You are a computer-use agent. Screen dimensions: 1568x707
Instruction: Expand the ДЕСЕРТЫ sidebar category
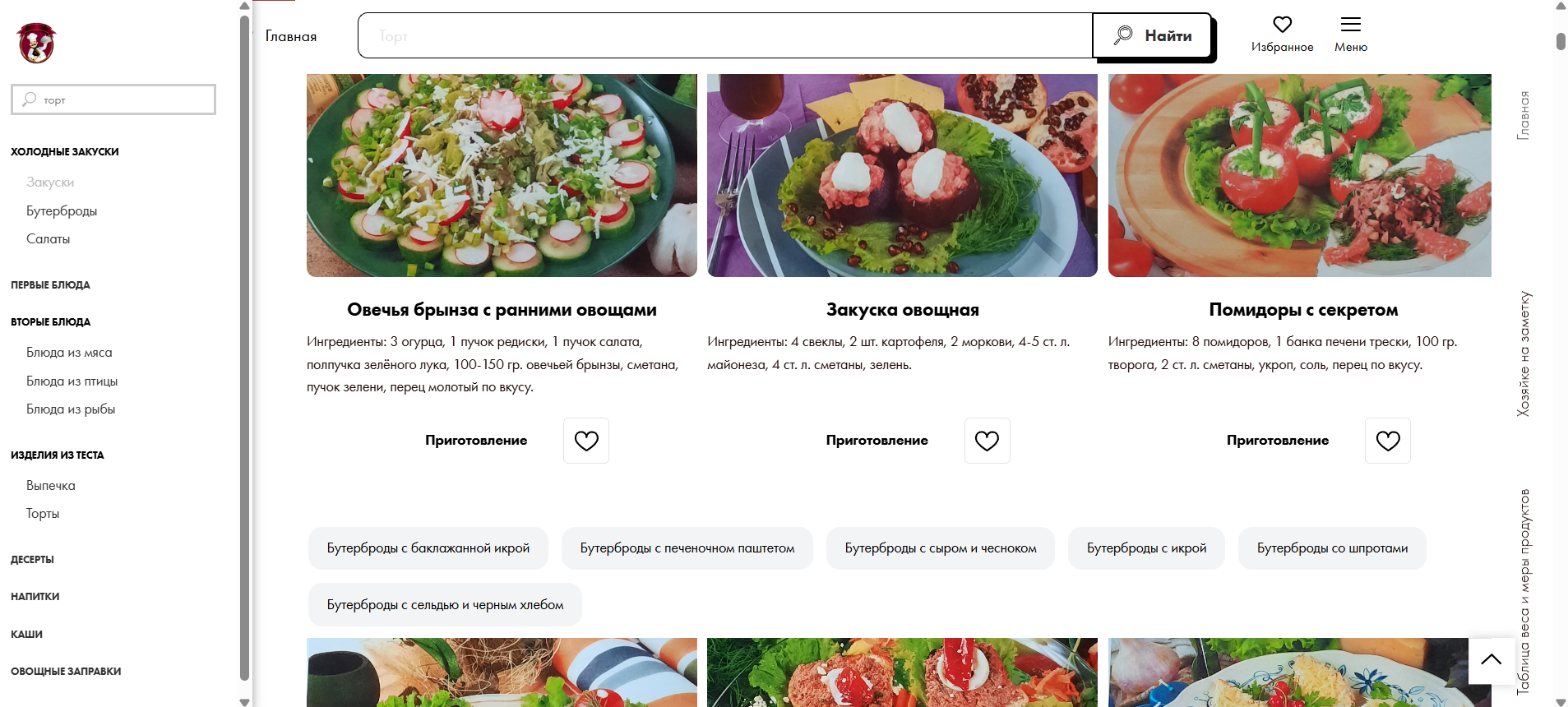tap(32, 560)
